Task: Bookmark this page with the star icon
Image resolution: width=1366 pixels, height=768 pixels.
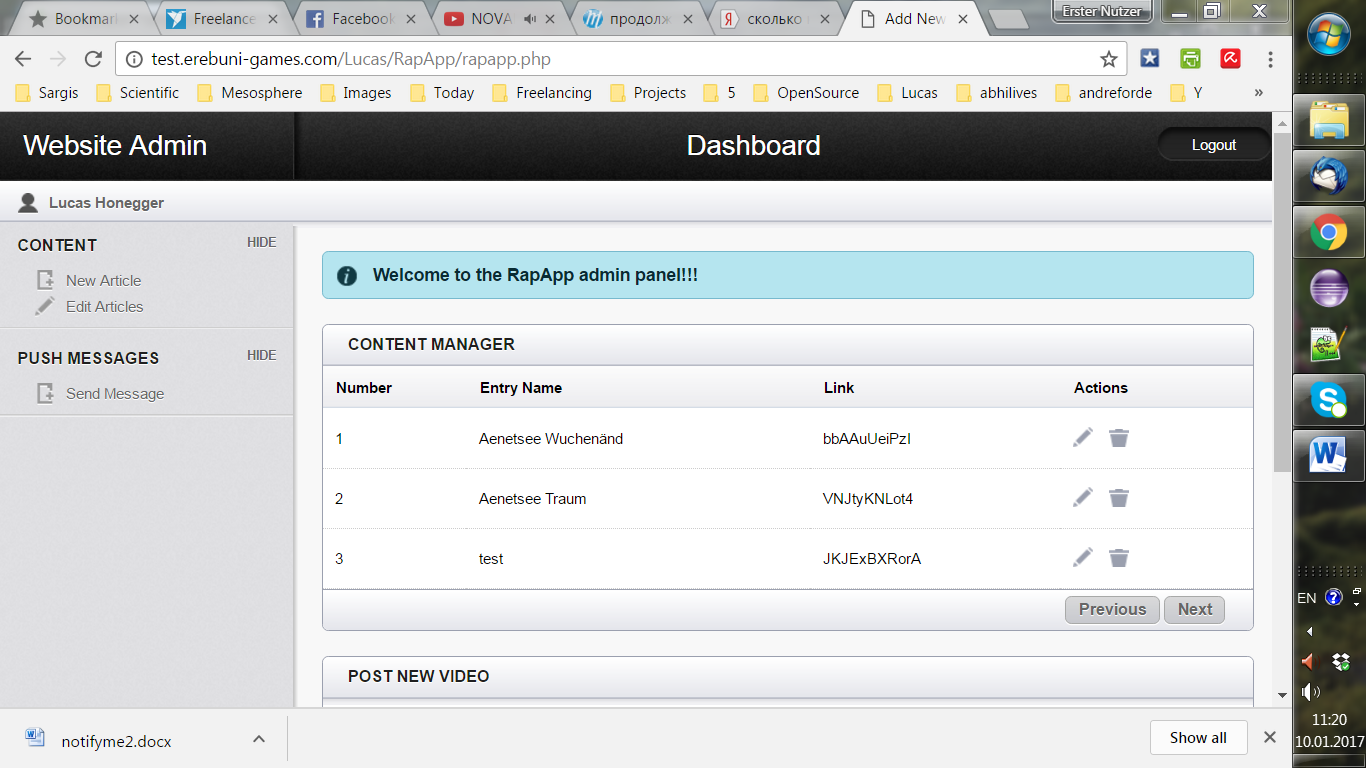Action: [1108, 59]
